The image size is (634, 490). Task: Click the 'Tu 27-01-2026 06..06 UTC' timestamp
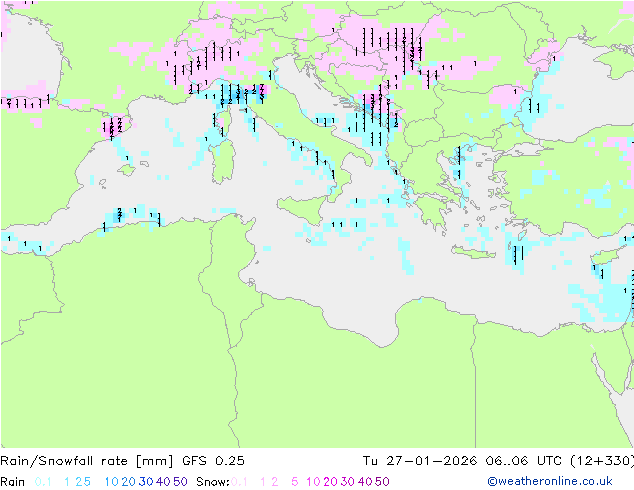click(x=462, y=461)
